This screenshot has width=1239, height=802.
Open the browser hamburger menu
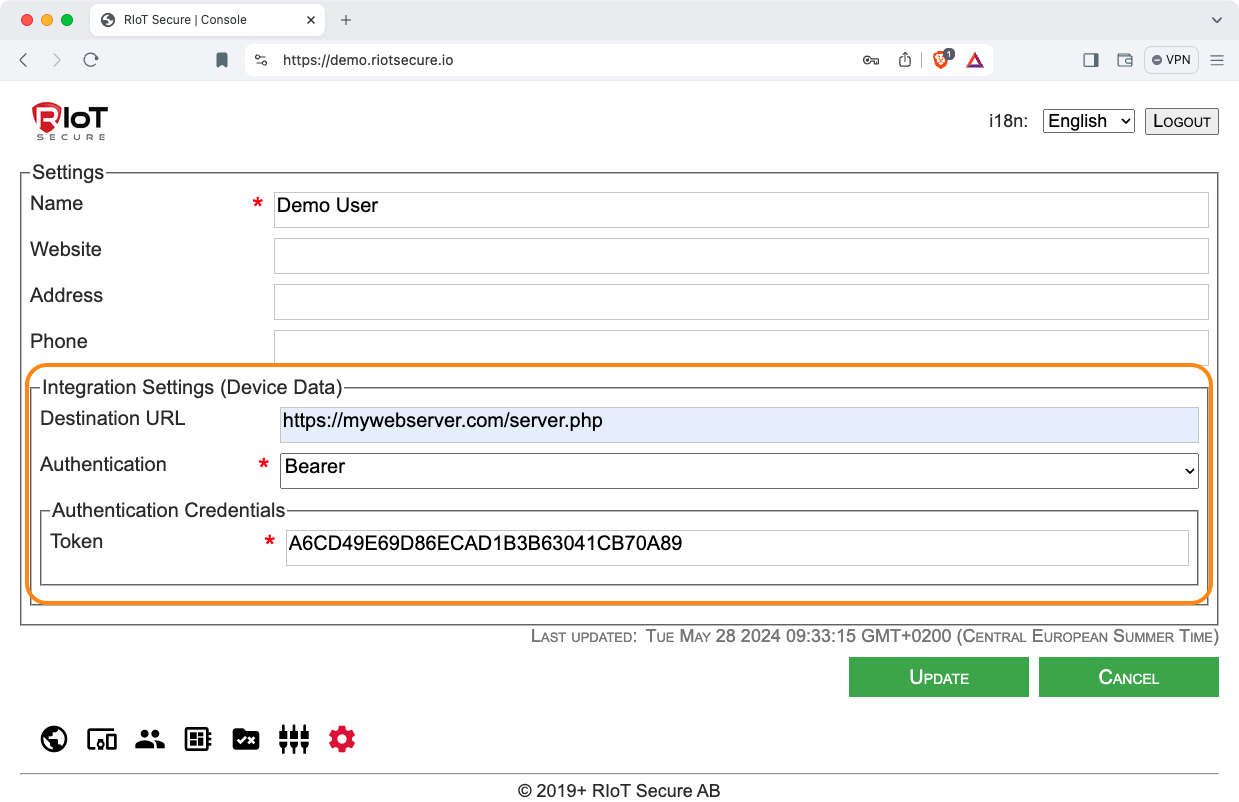tap(1217, 60)
